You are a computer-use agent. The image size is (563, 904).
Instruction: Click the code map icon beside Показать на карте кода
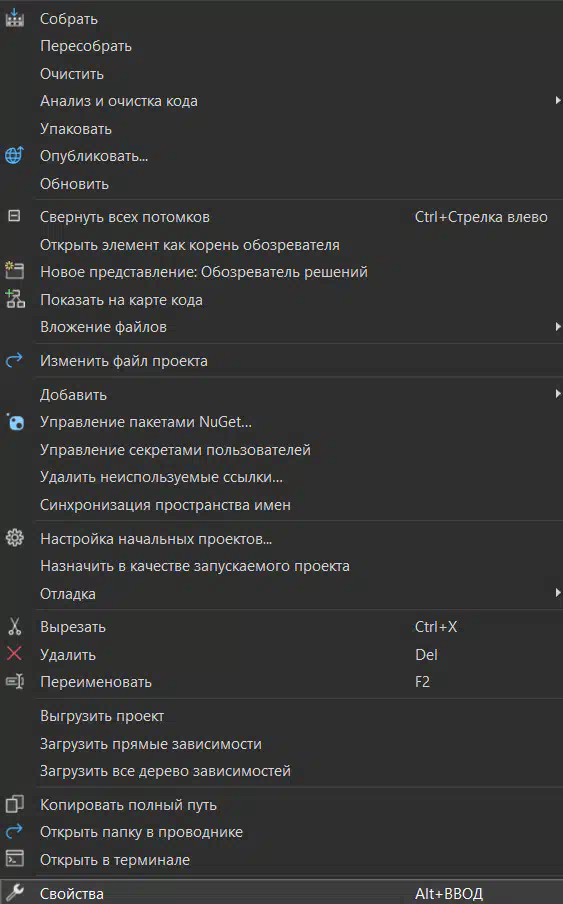tap(15, 299)
